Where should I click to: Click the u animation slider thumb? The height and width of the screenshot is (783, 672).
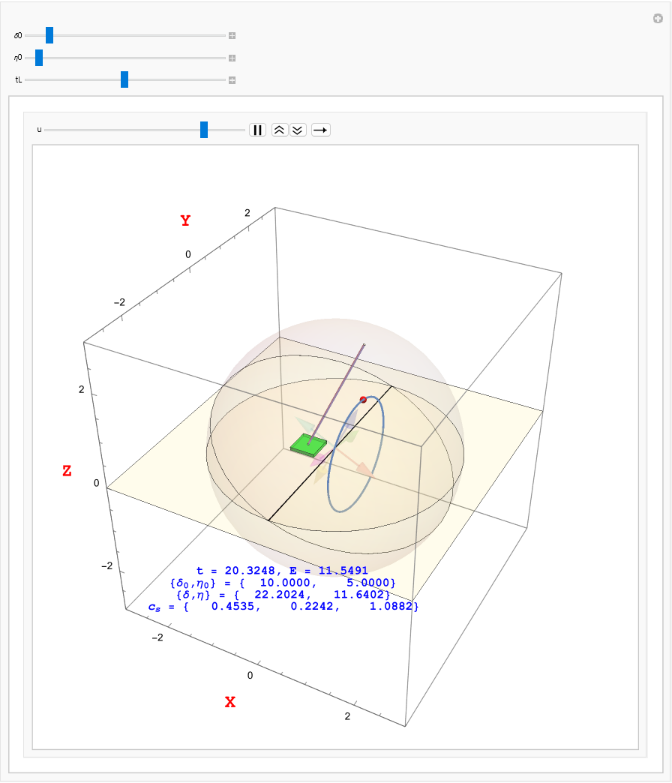coord(203,130)
